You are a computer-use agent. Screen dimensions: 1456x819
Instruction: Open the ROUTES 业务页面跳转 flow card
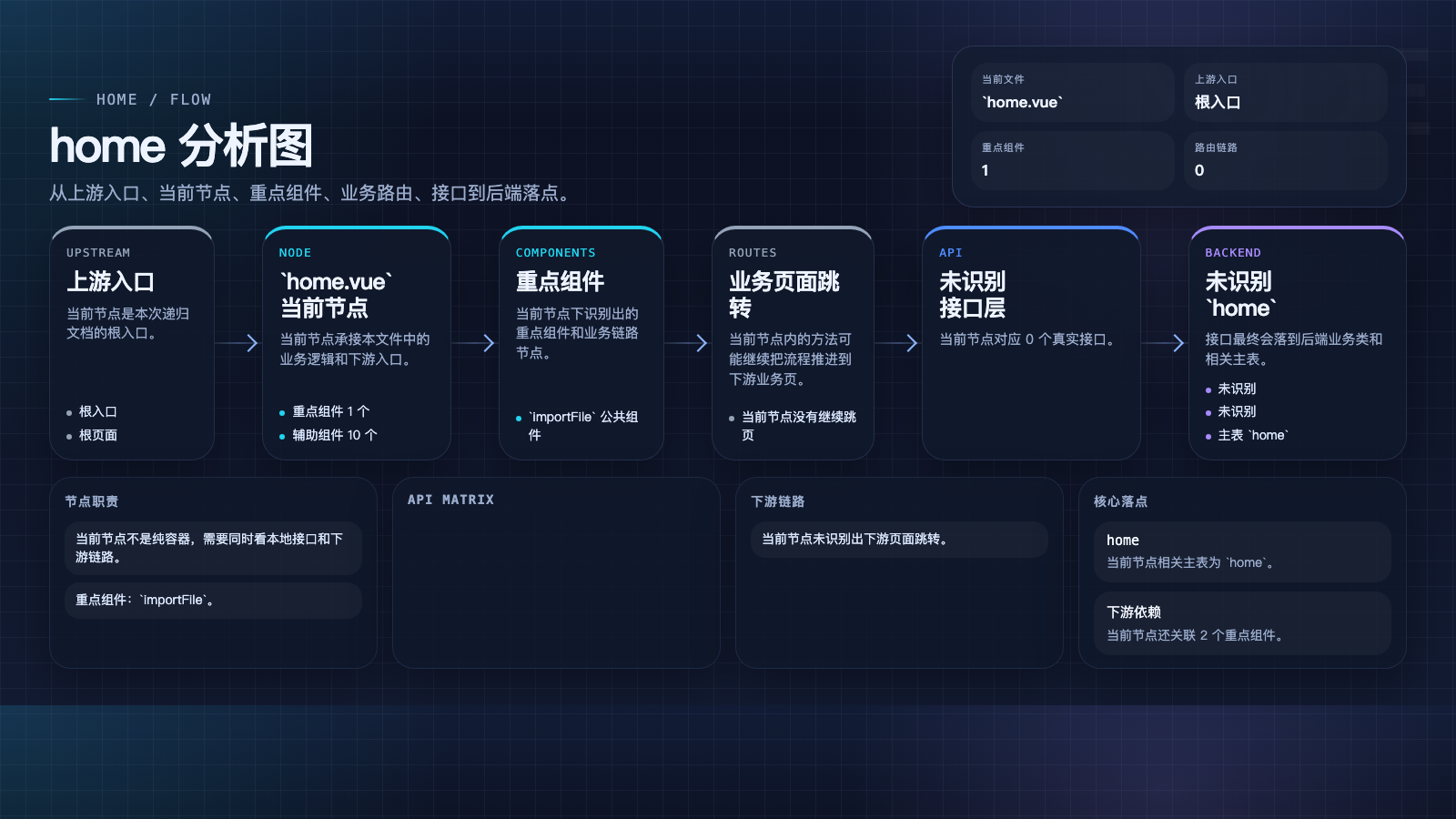coord(793,343)
